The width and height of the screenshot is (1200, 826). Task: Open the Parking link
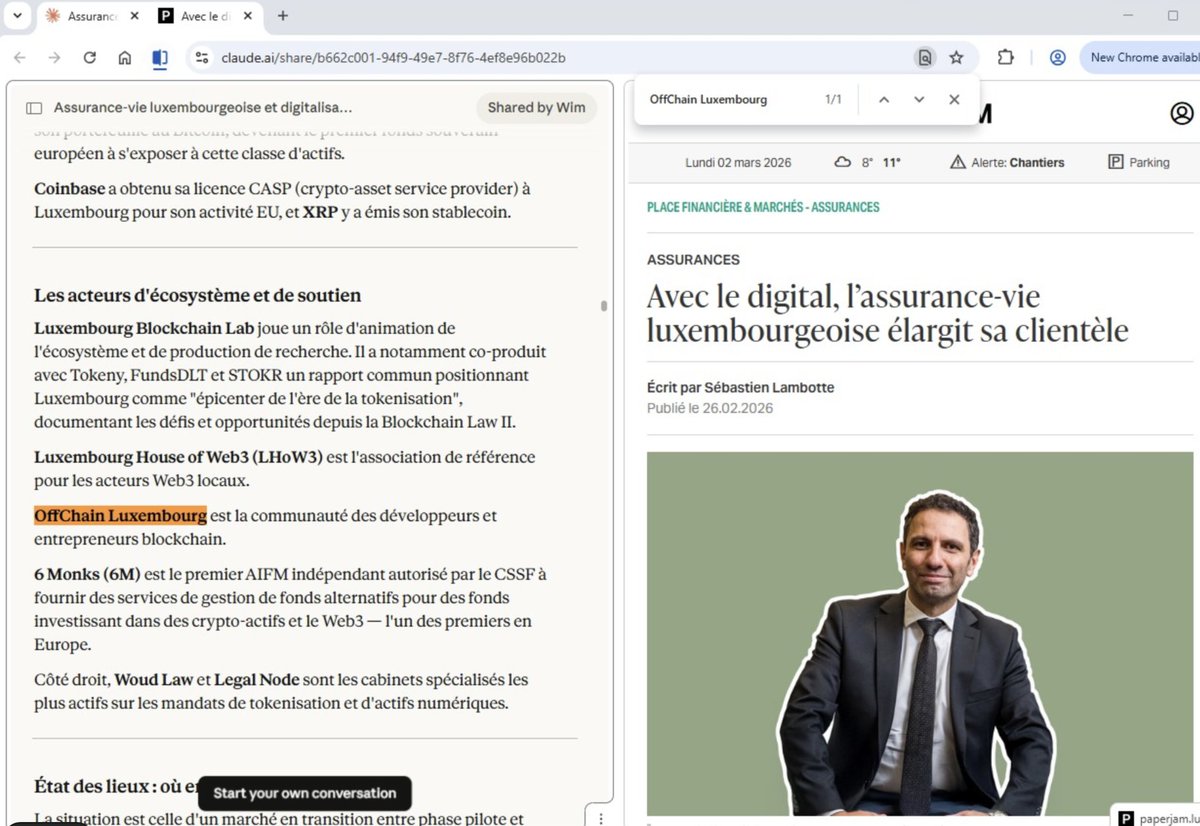(1139, 162)
